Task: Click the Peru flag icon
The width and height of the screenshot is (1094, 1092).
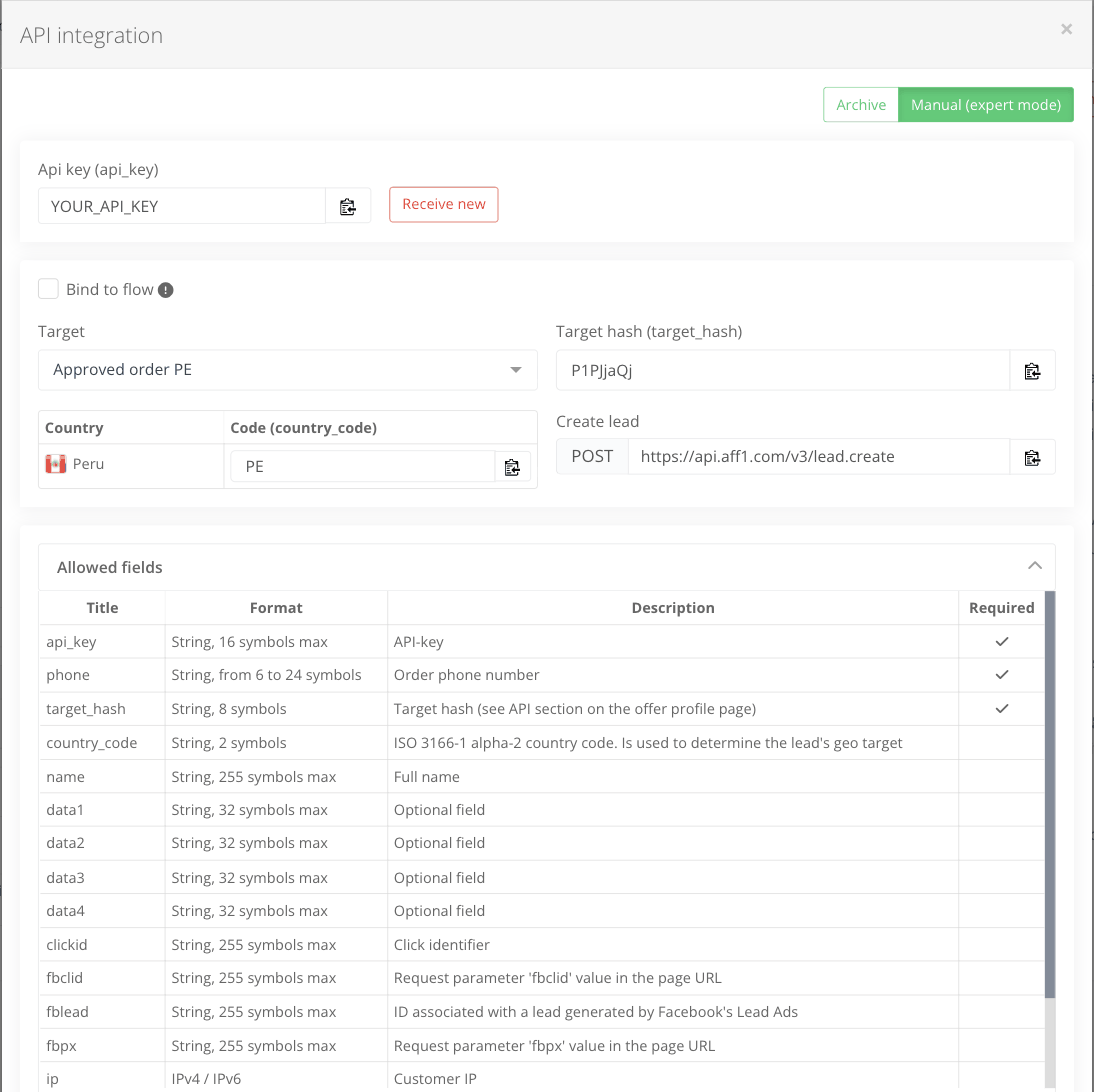Action: tap(55, 464)
